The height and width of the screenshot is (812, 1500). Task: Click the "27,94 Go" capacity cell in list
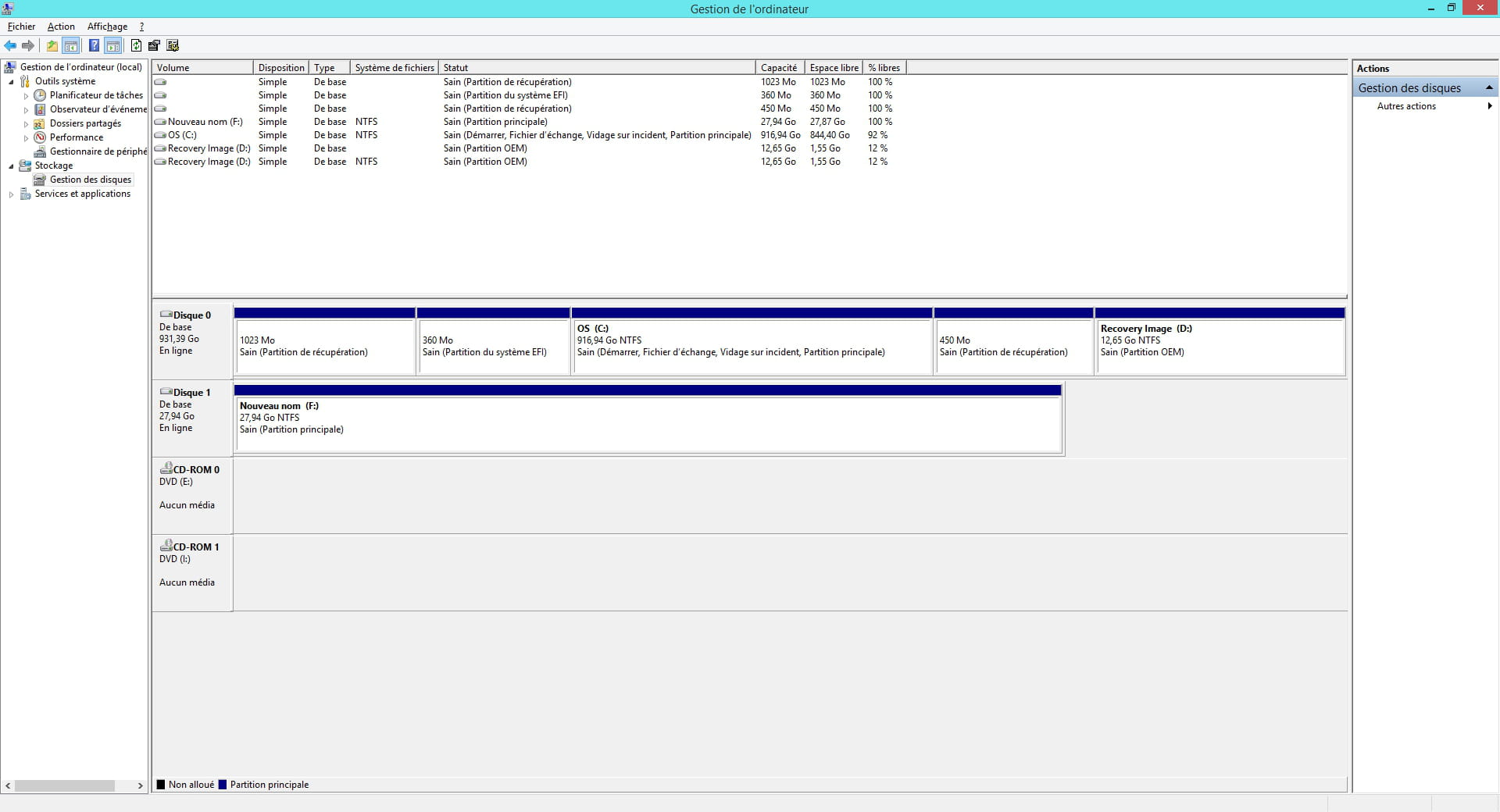[778, 122]
